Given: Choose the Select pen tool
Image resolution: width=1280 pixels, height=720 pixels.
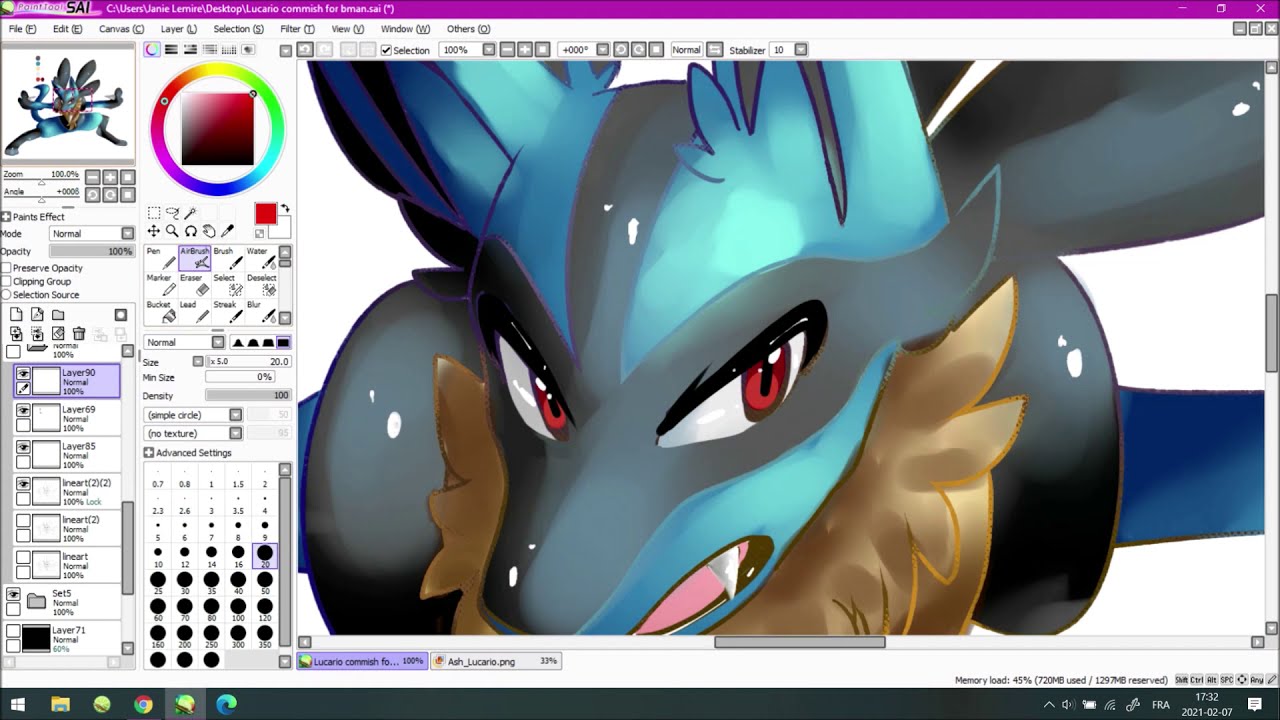Looking at the screenshot, I should (x=228, y=285).
